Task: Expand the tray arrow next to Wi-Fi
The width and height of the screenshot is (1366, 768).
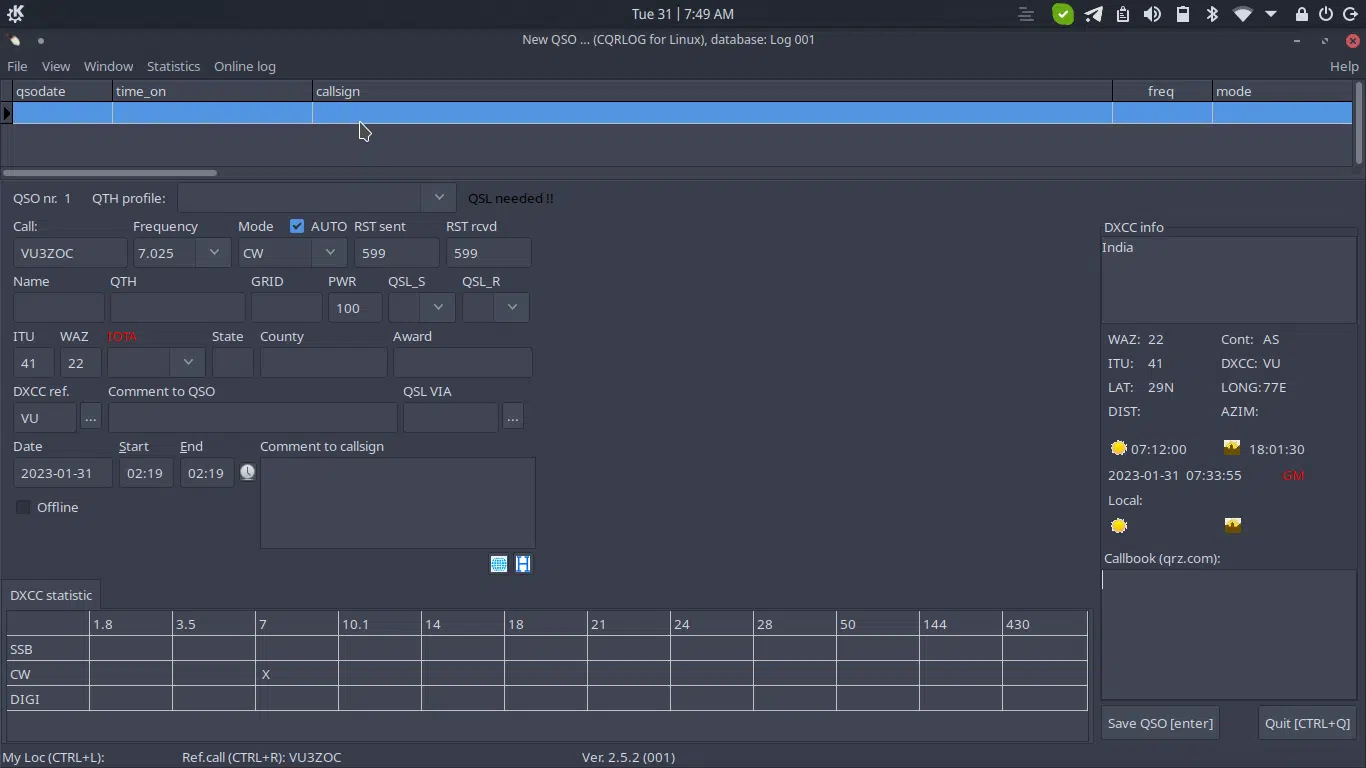Action: (1271, 14)
